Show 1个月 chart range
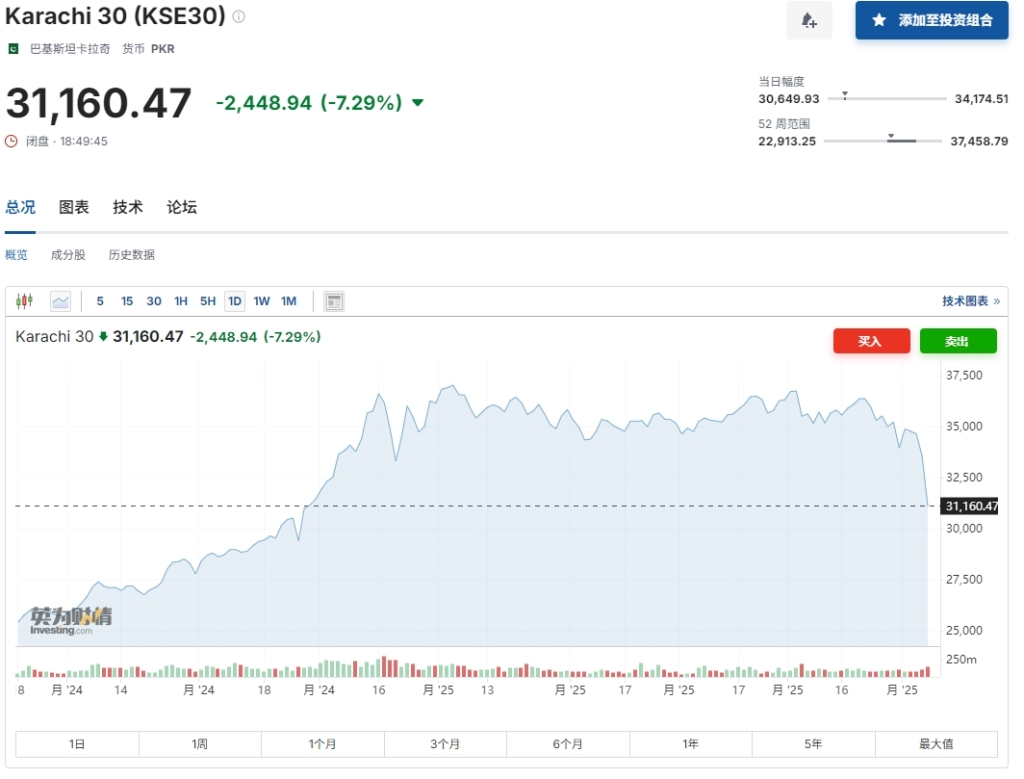 [323, 744]
